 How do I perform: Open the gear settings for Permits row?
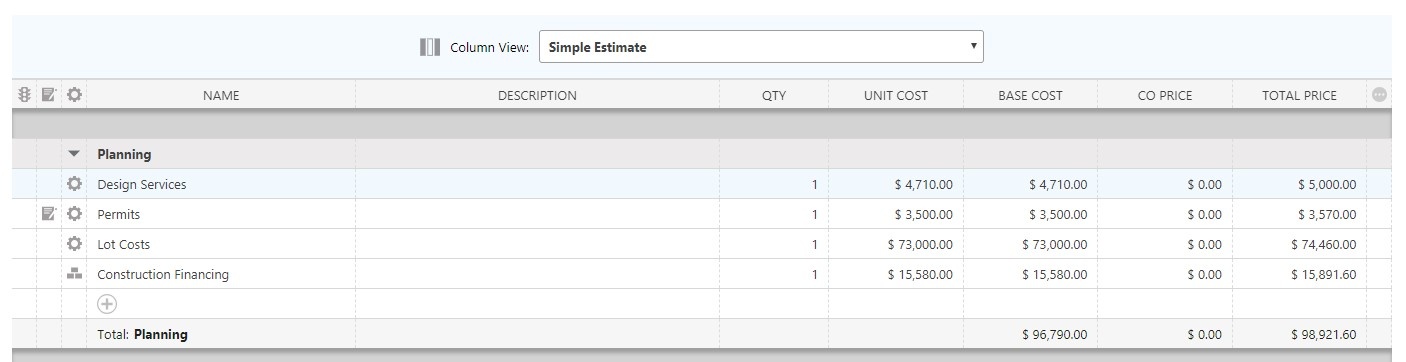(74, 214)
